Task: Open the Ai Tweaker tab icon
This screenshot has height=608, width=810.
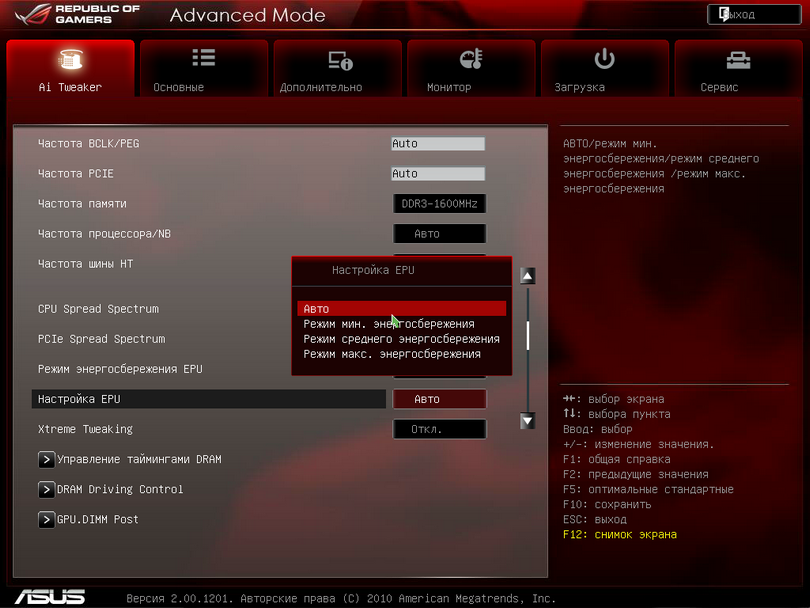Action: tap(70, 61)
